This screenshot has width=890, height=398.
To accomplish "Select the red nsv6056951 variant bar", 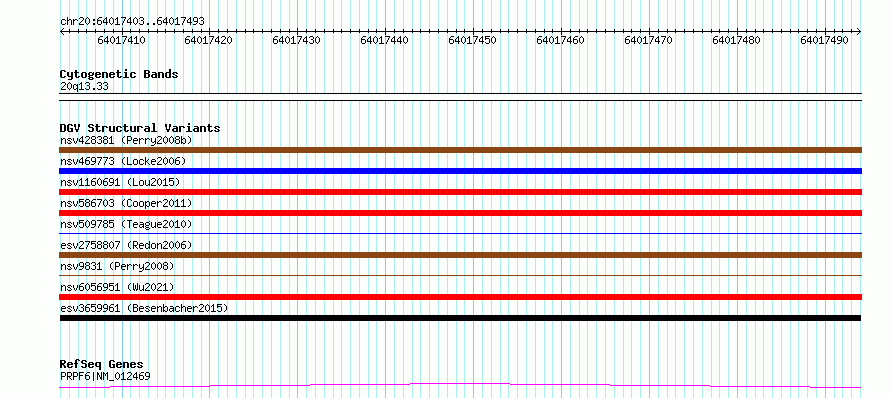I will (x=460, y=297).
